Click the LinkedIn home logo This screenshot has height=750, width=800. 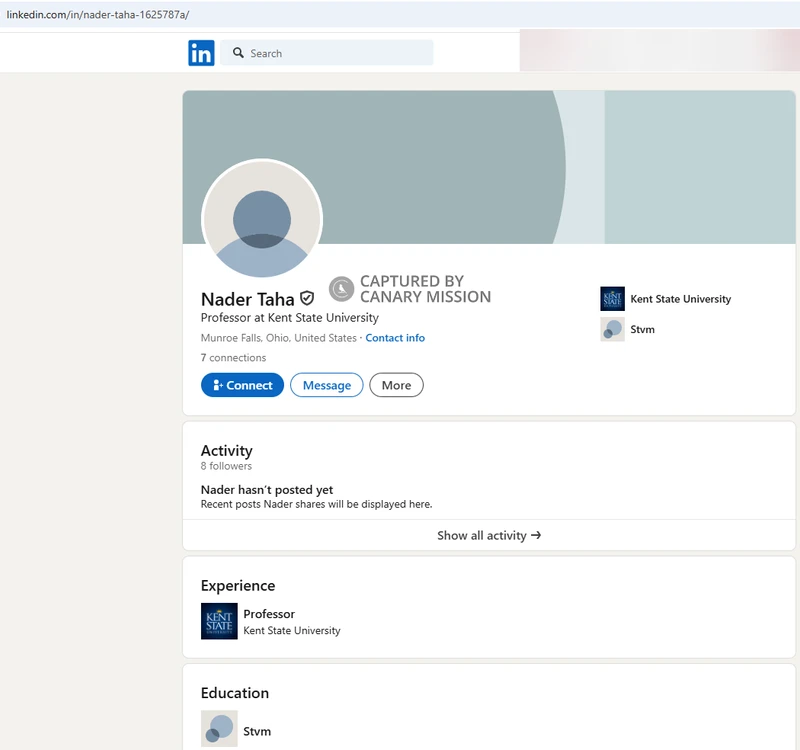[201, 53]
